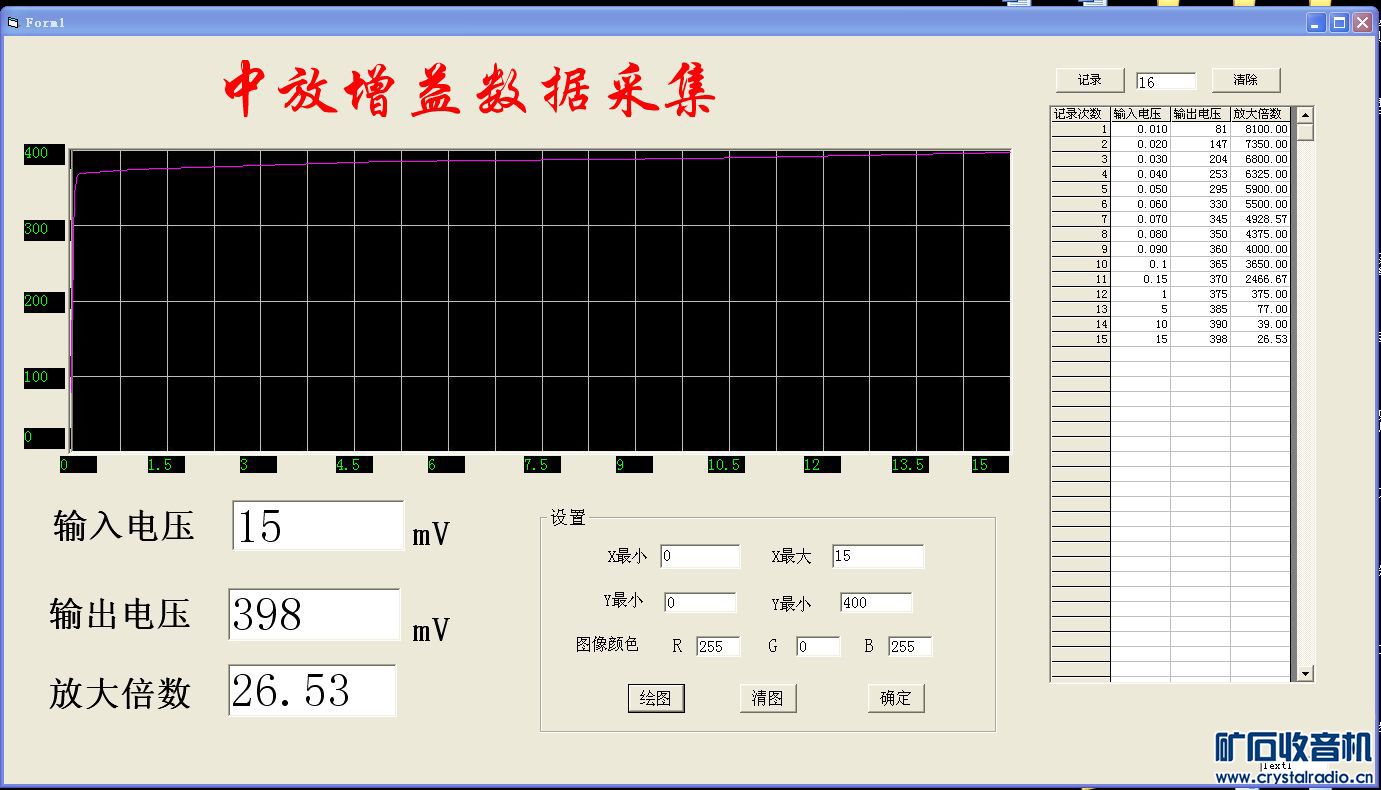Screen dimensions: 1381x790
Task: Click the Y最小 field showing 0
Action: point(700,603)
